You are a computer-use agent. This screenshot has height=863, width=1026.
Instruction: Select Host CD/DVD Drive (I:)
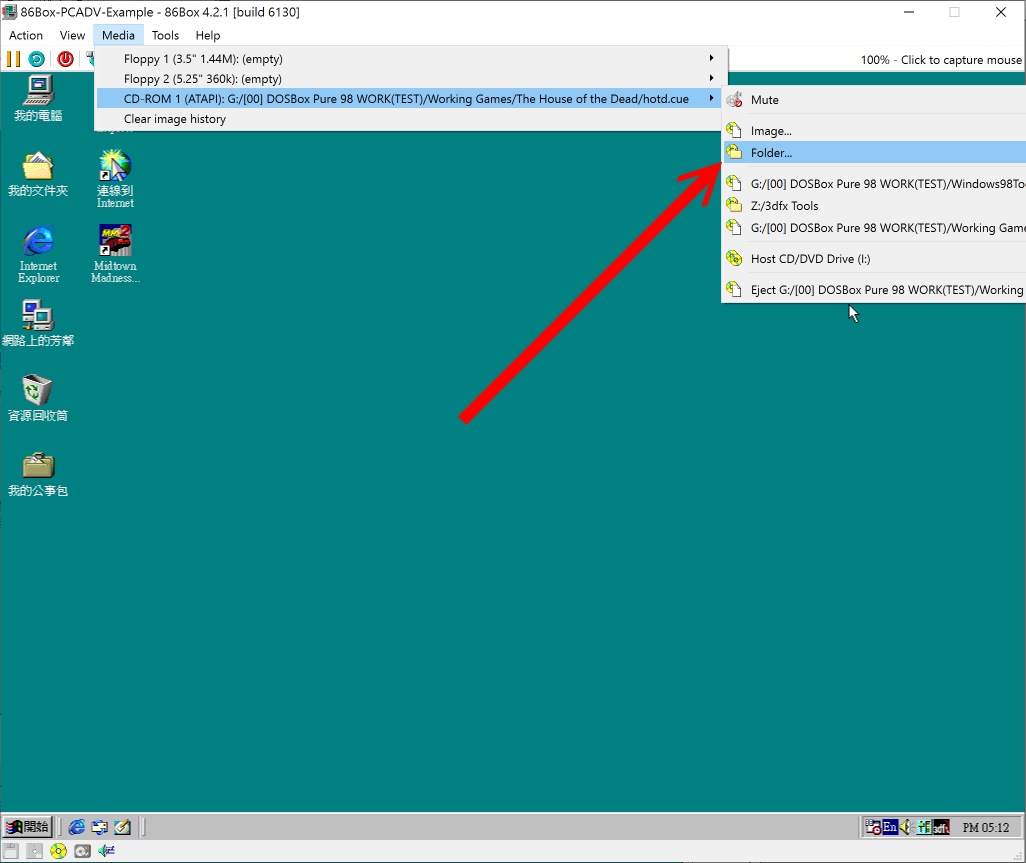(874, 258)
